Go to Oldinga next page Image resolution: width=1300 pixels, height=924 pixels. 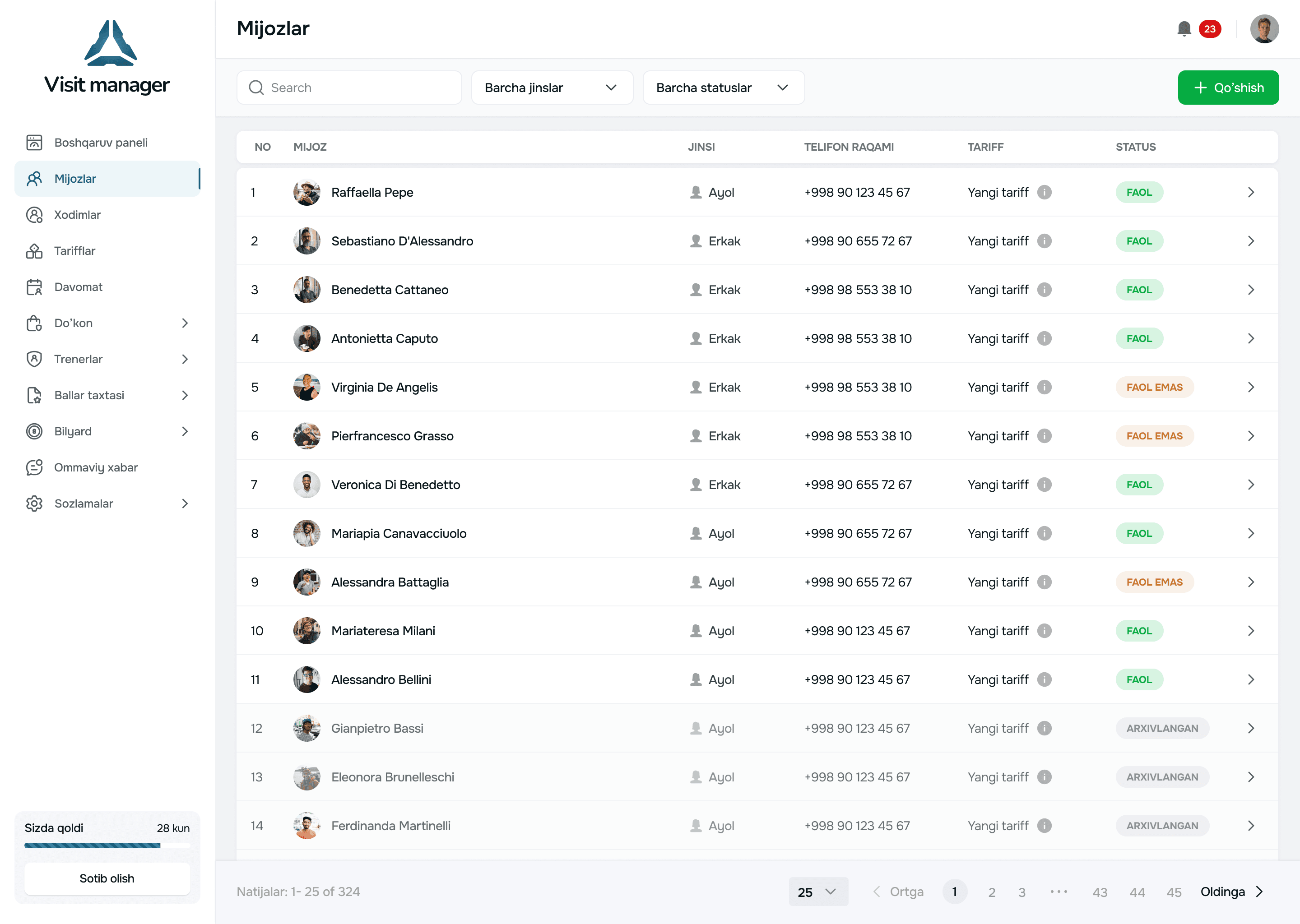[x=1232, y=892]
